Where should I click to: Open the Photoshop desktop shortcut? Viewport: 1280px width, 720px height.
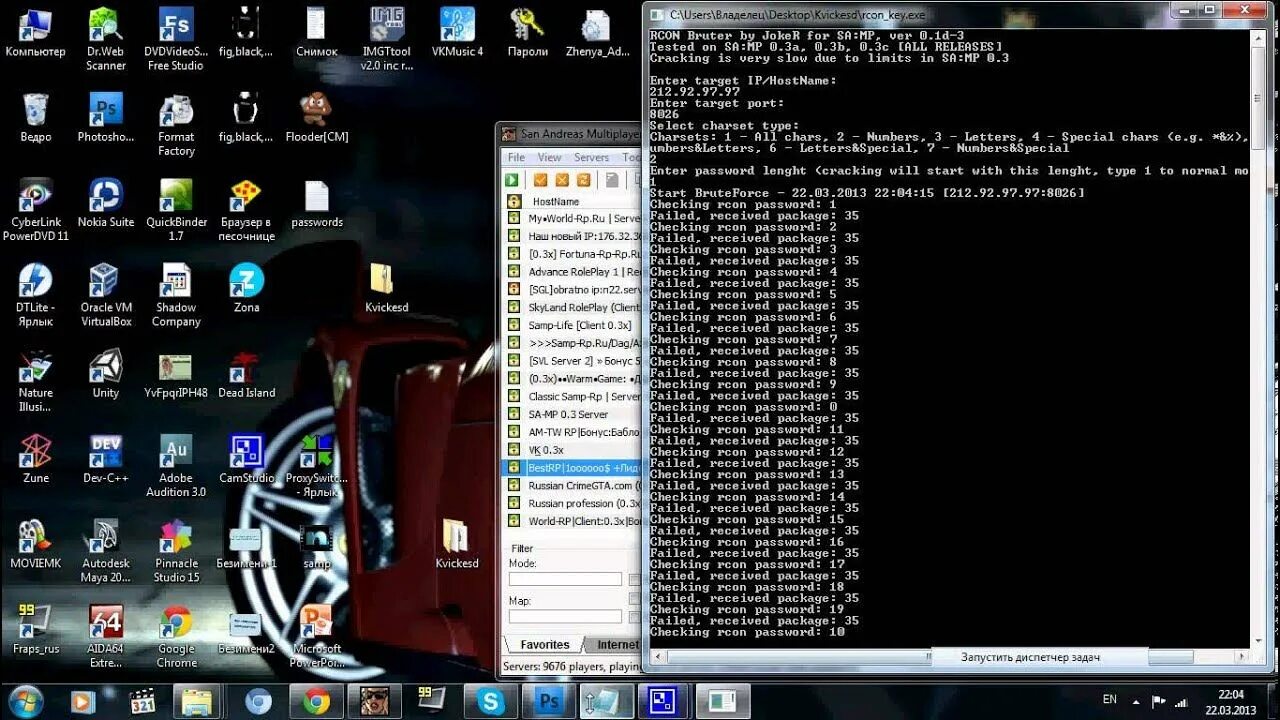click(x=105, y=117)
